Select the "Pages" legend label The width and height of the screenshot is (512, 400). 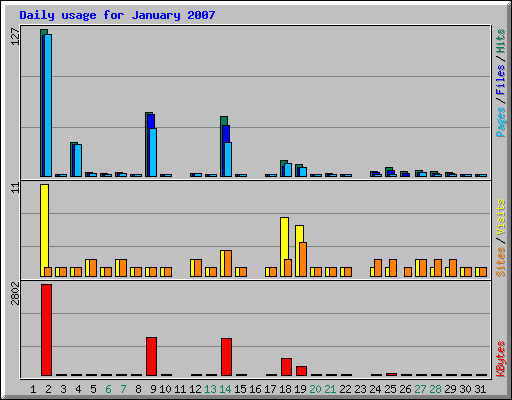pos(501,122)
